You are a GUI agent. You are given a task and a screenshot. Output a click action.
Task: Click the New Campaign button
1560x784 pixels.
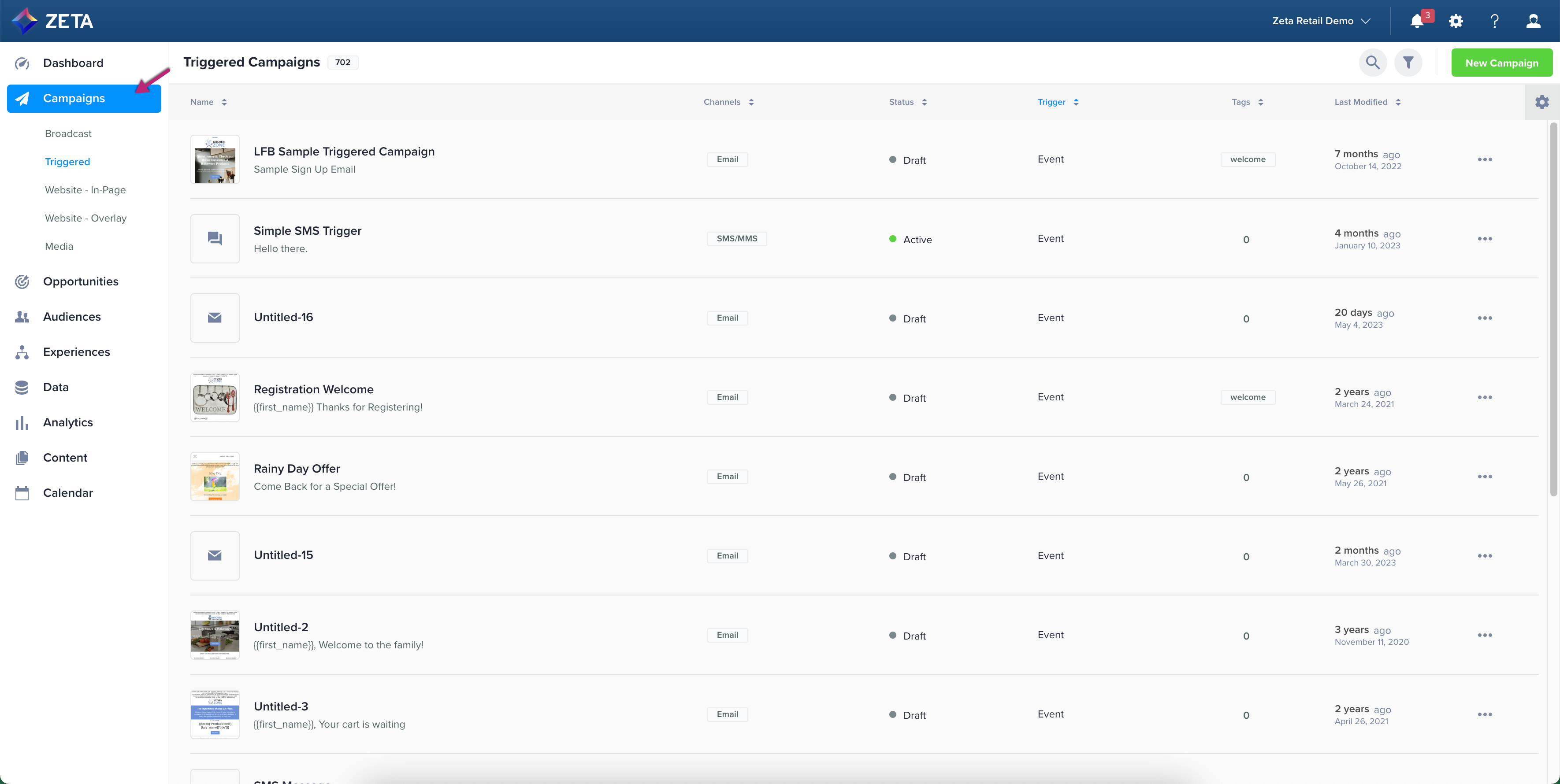click(1501, 63)
